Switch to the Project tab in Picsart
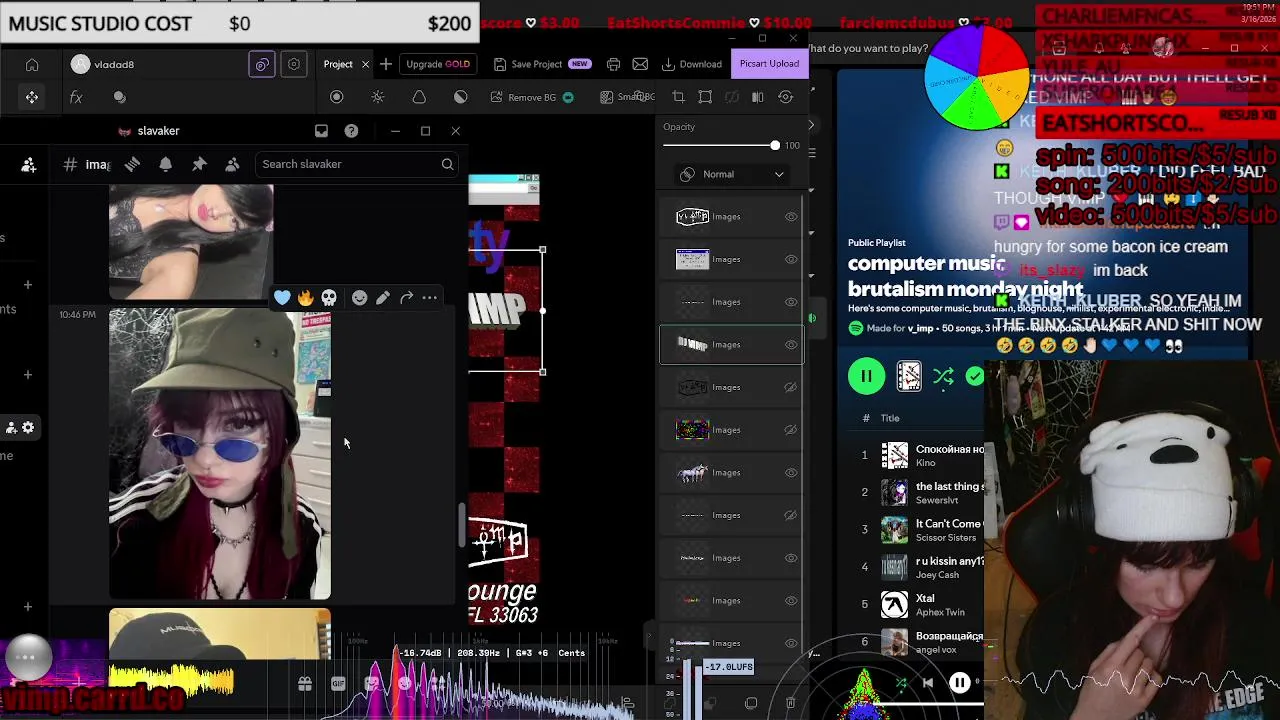1280x720 pixels. point(338,64)
